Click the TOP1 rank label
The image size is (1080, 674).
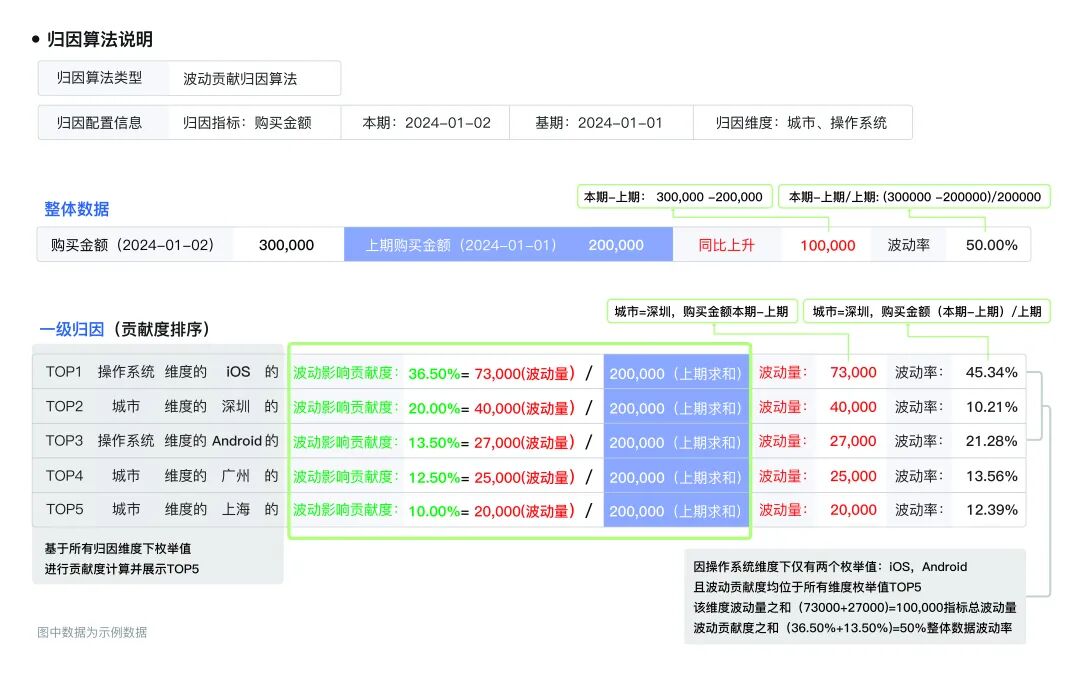64,372
